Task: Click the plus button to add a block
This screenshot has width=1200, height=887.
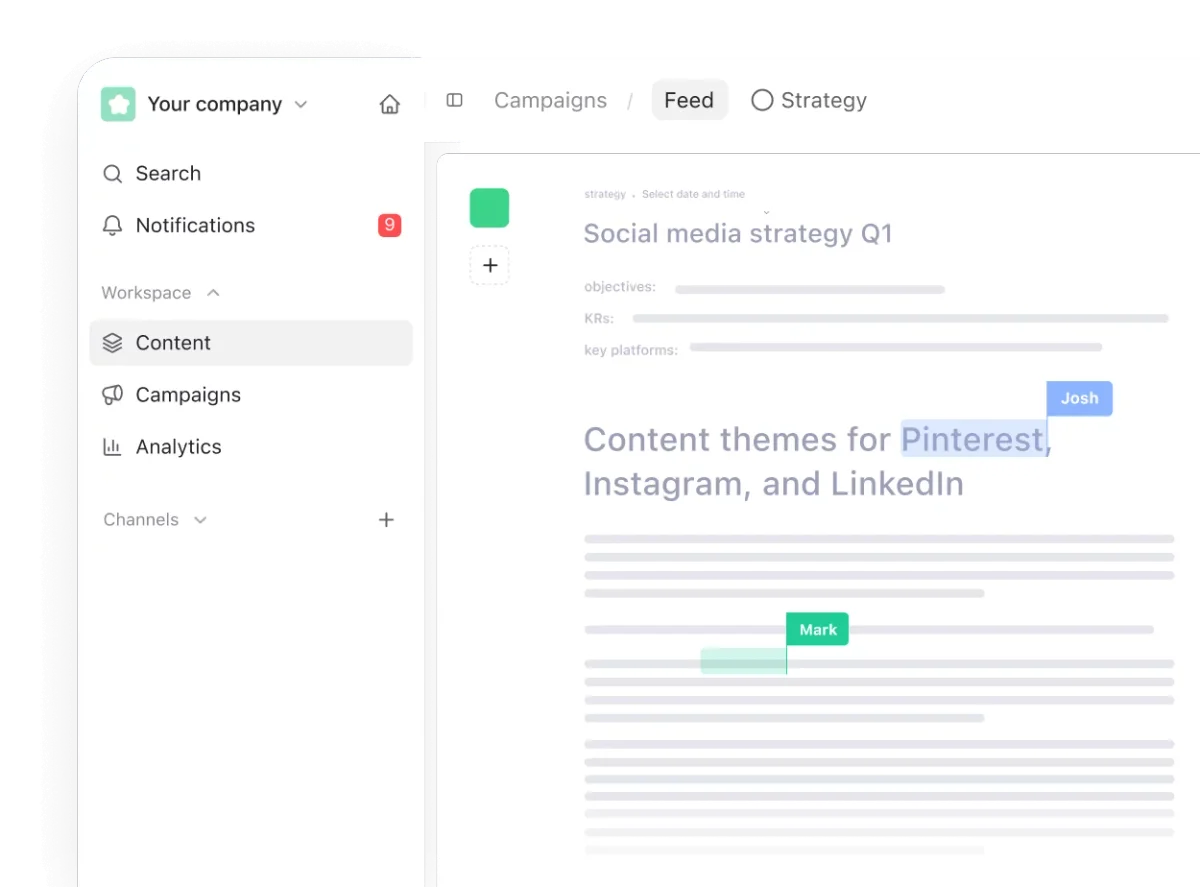Action: coord(489,265)
